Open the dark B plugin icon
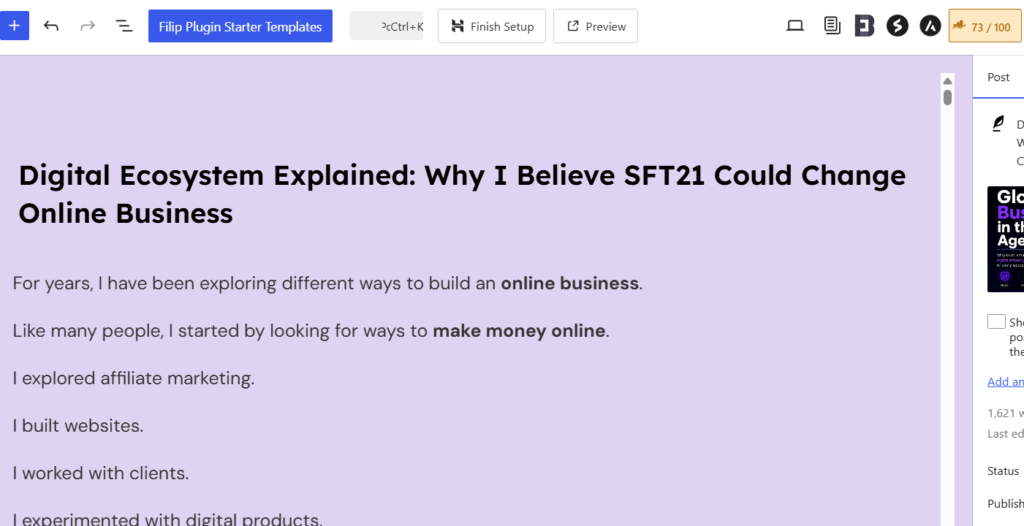This screenshot has height=526, width=1024. tap(865, 26)
